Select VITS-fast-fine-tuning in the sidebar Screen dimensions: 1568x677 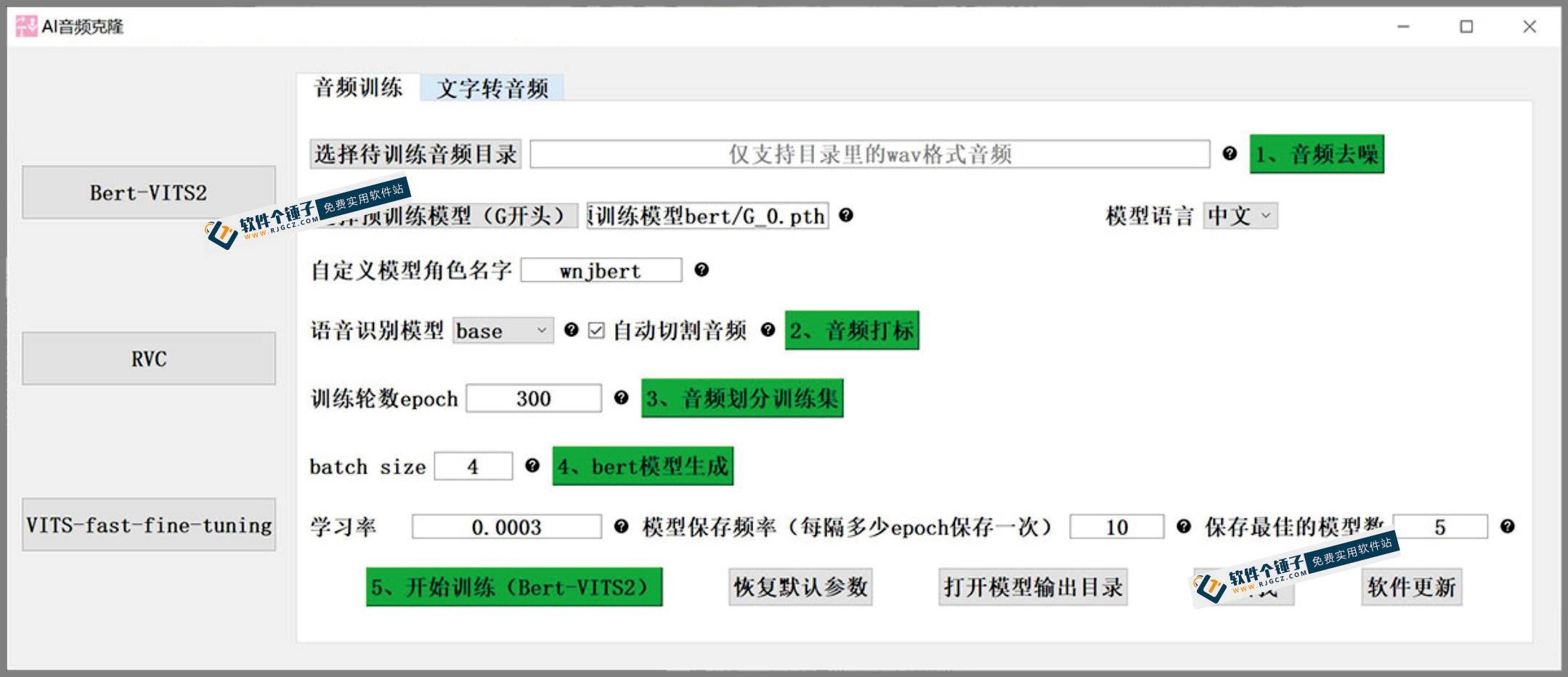(x=149, y=524)
